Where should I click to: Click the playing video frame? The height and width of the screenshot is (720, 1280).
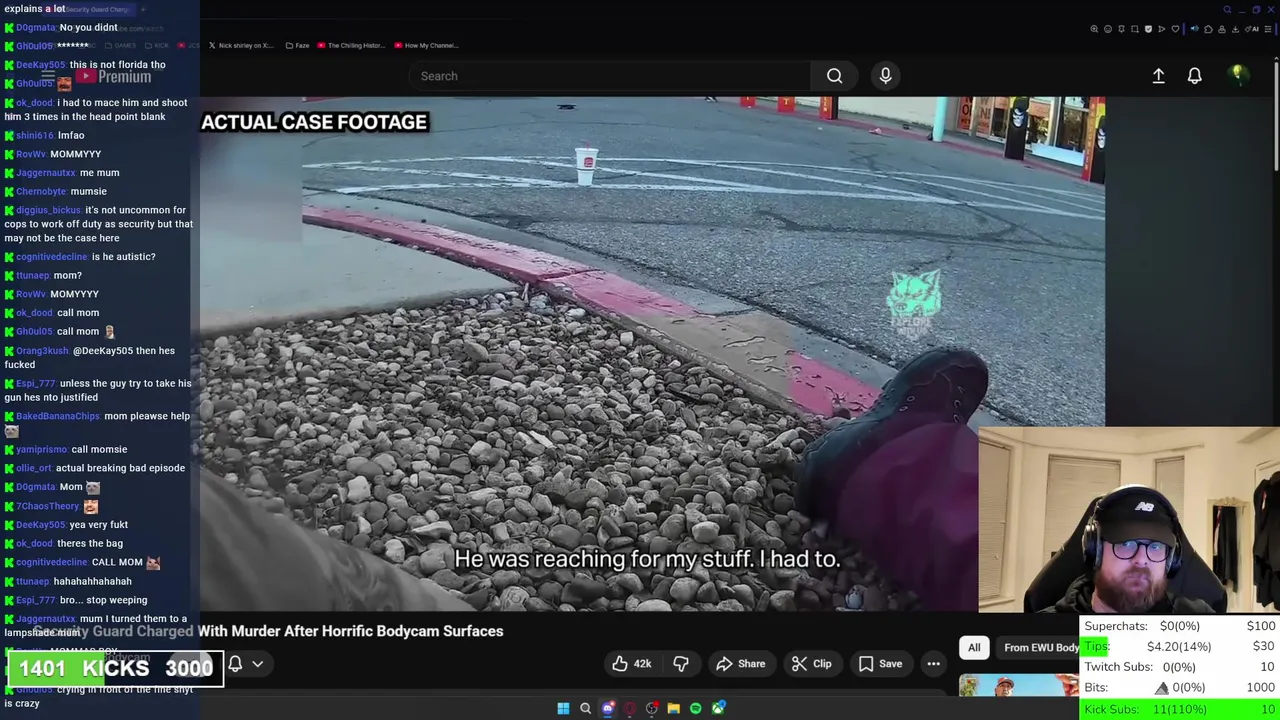[x=652, y=354]
